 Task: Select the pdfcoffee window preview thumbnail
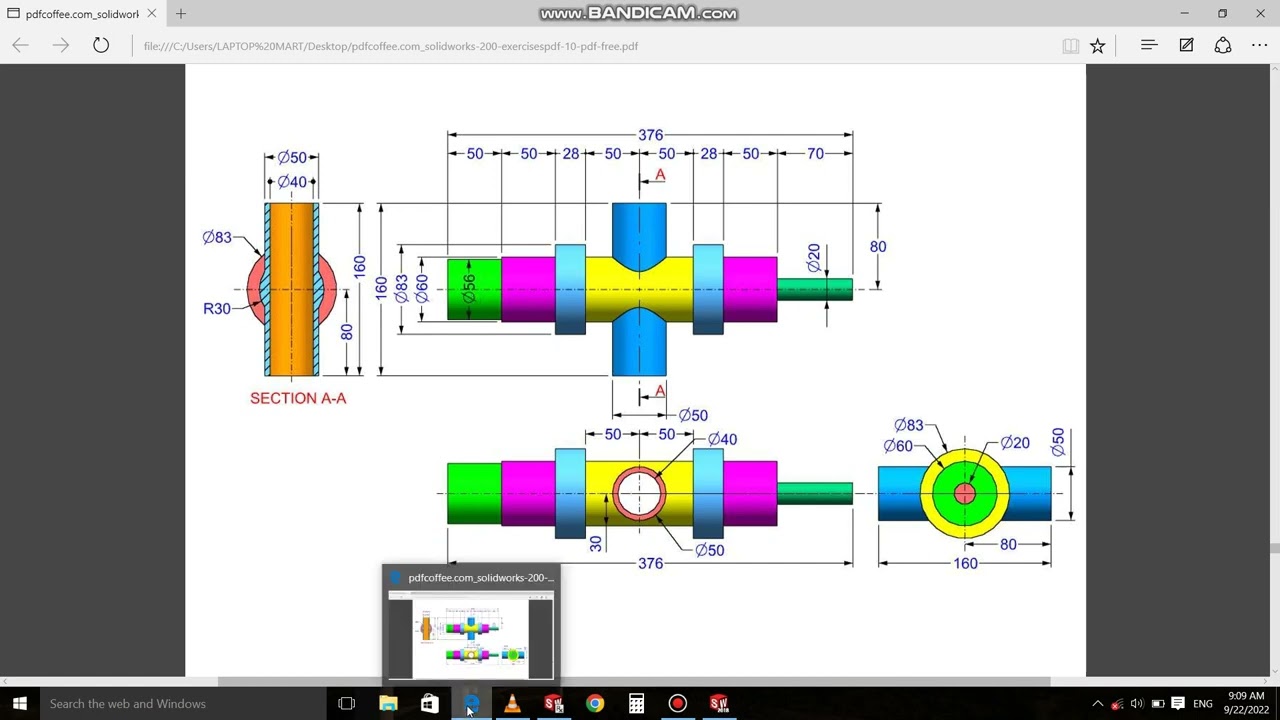pos(471,634)
